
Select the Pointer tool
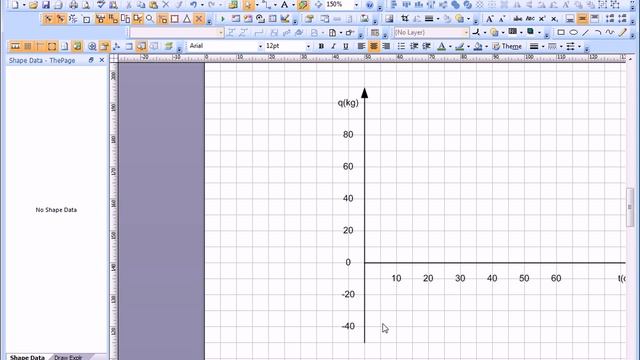(248, 5)
